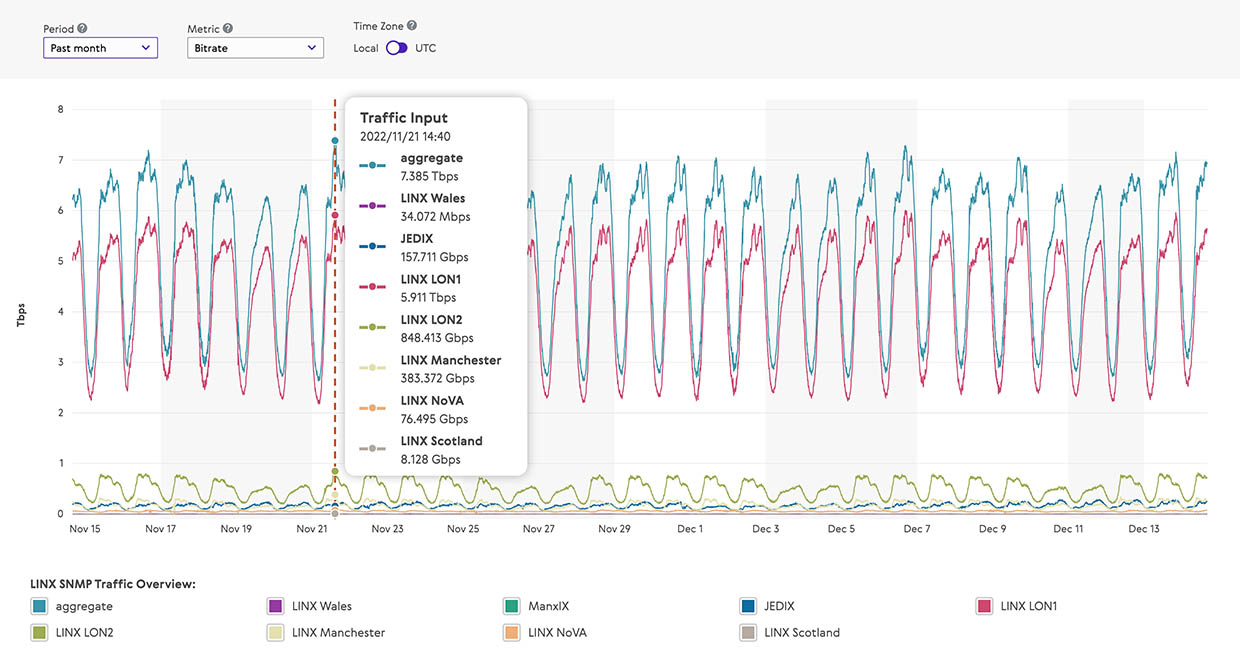Click the aggregate data point on the dashed marker line
1240x662 pixels.
[335, 141]
